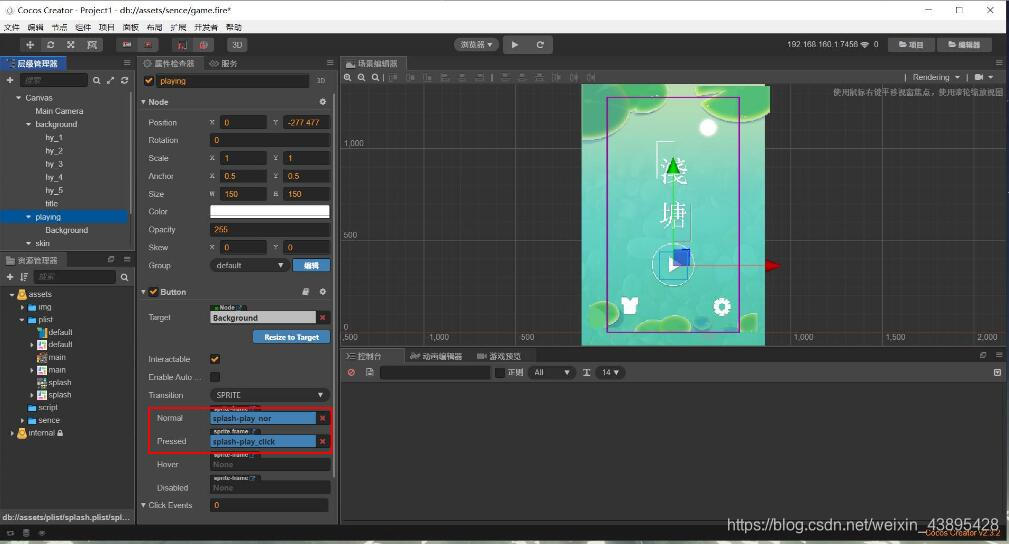Open Group default dropdown
Viewport: 1009px width, 544px height.
(x=249, y=265)
